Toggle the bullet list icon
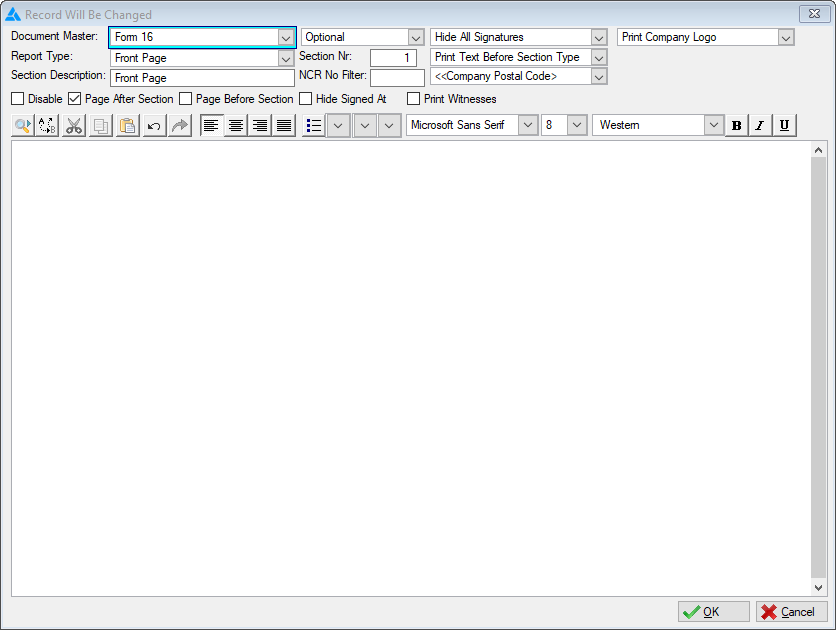Image resolution: width=836 pixels, height=630 pixels. tap(314, 126)
